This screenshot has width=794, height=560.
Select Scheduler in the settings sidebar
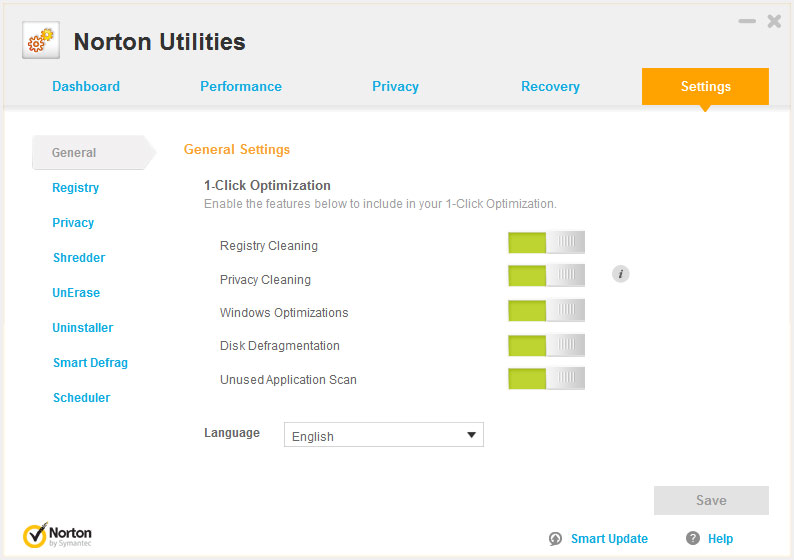81,398
